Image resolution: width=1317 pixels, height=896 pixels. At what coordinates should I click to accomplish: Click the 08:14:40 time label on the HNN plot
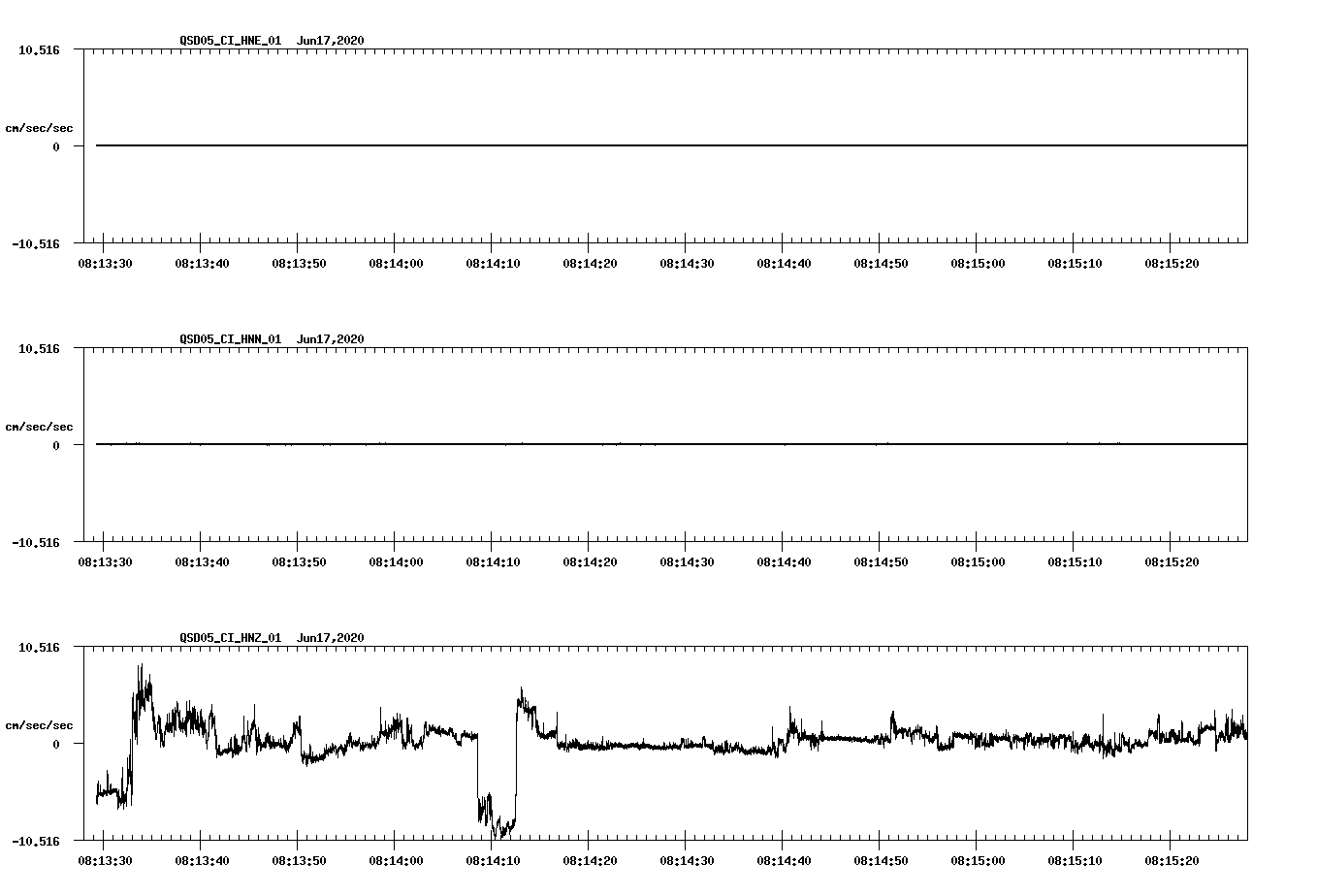pyautogui.click(x=784, y=562)
